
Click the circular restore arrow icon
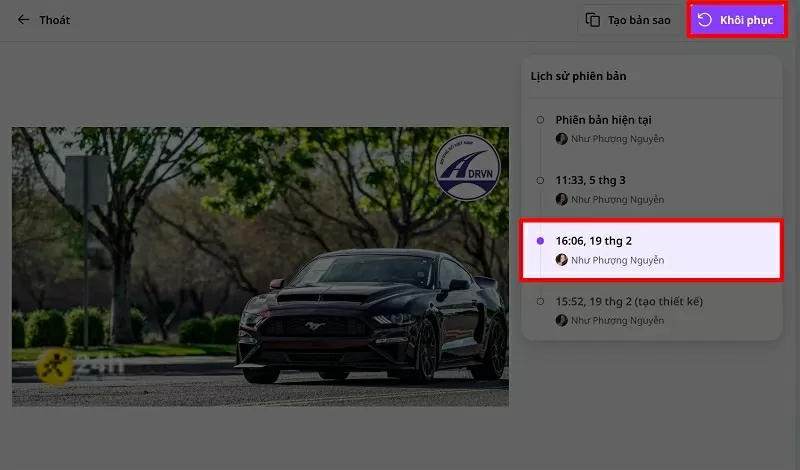705,20
